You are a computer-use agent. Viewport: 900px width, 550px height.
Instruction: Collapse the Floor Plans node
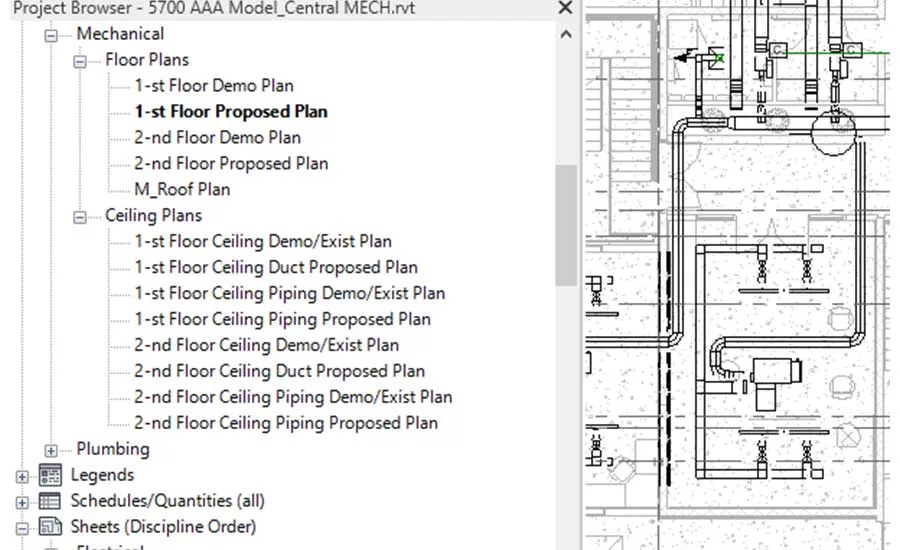tap(80, 61)
